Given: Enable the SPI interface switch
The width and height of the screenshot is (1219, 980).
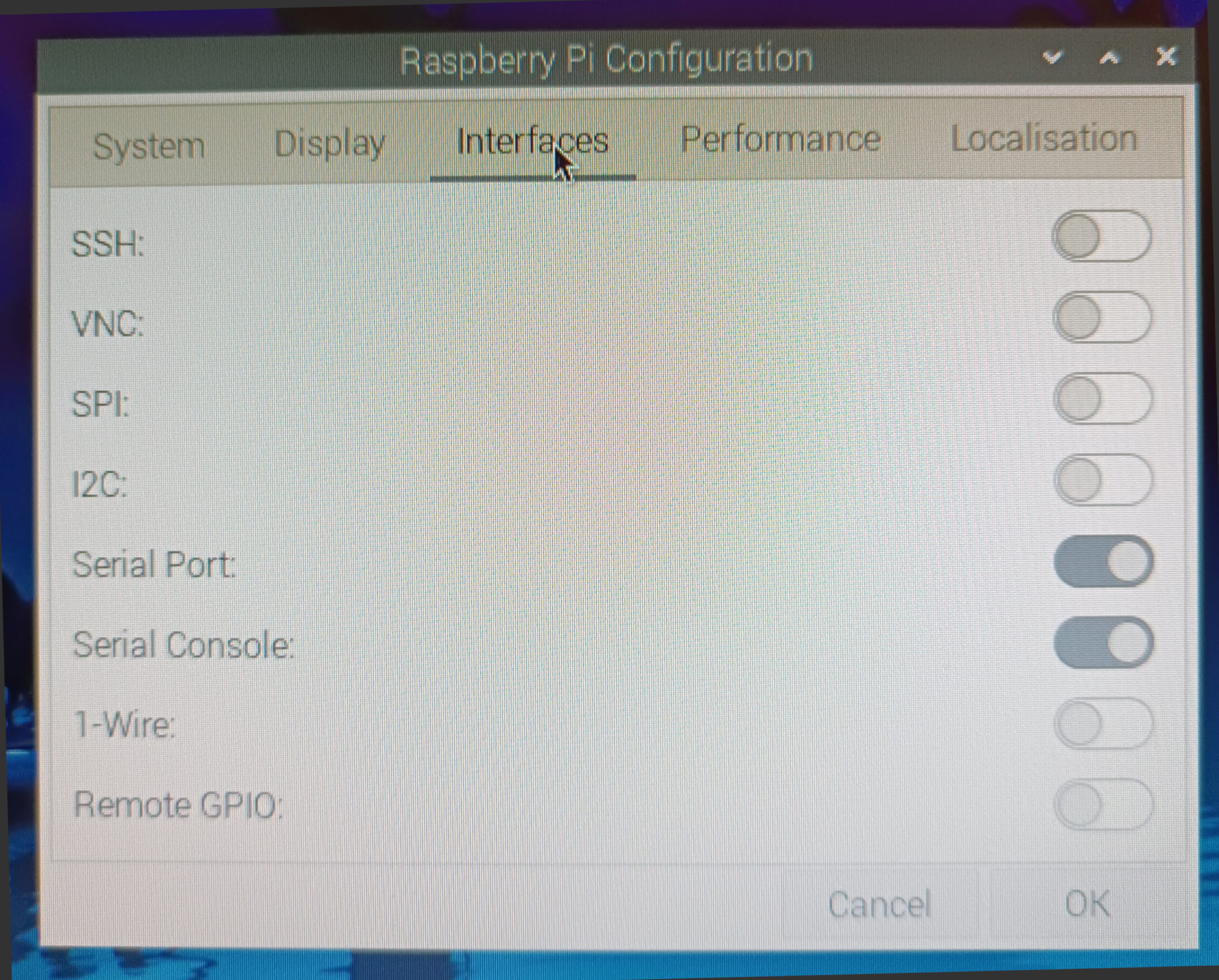Looking at the screenshot, I should pyautogui.click(x=1102, y=399).
